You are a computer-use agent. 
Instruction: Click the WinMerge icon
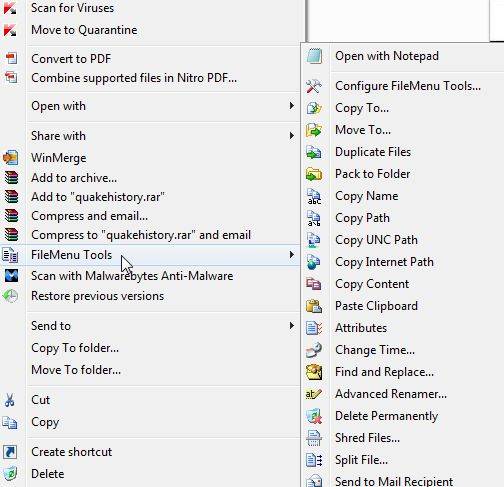(x=11, y=158)
